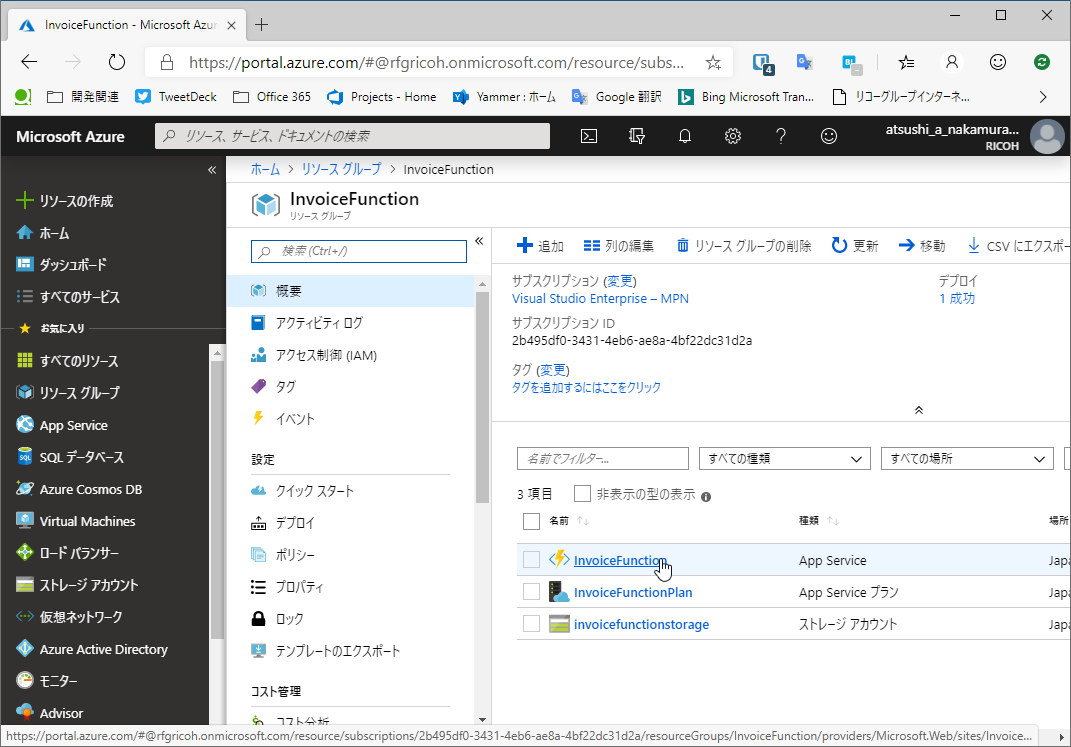Click 列の編集 toolbar button
This screenshot has width=1071, height=747.
tap(619, 246)
